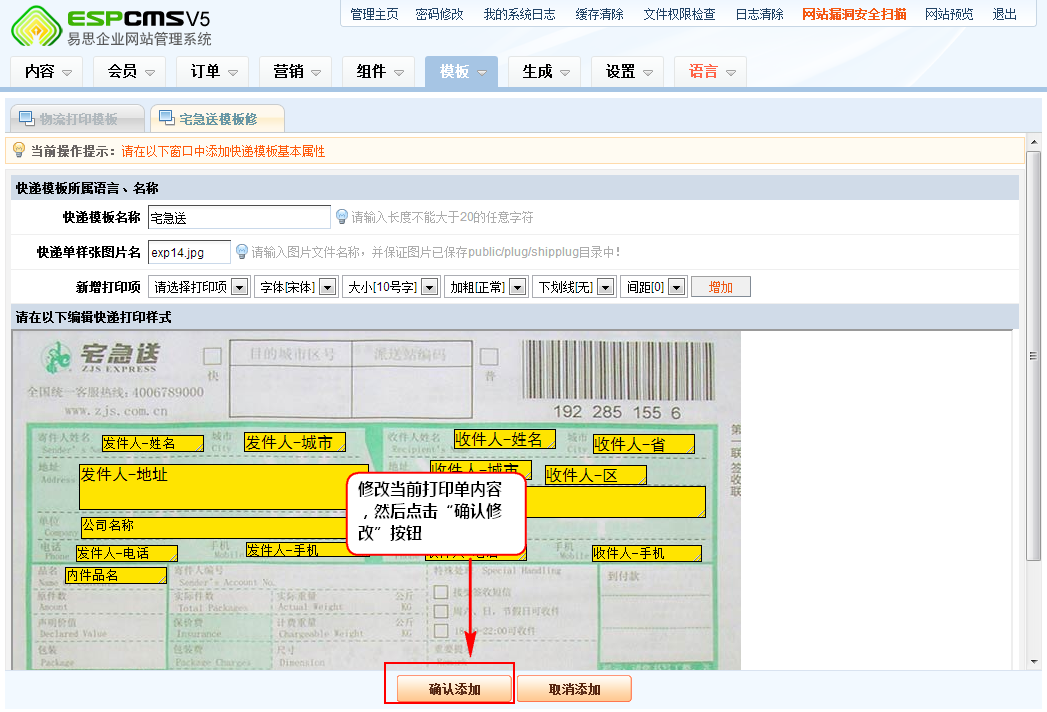The height and width of the screenshot is (712, 1047).
Task: Go to 管理主页
Action: tap(374, 14)
